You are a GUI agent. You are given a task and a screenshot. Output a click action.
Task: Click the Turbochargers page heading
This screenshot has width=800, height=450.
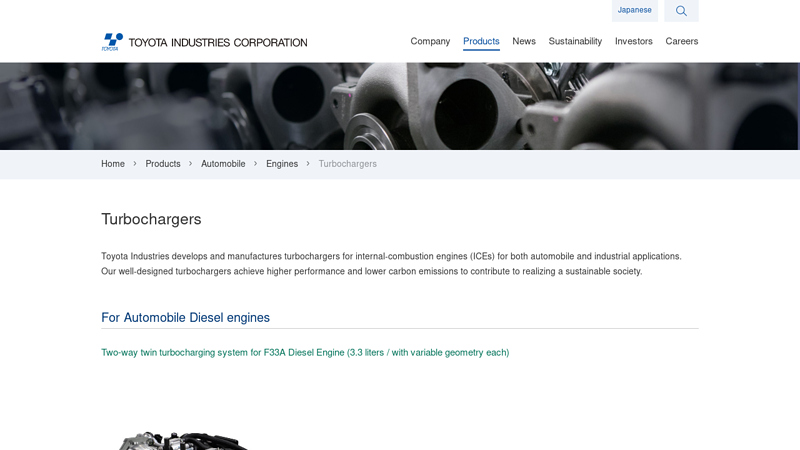click(x=151, y=219)
